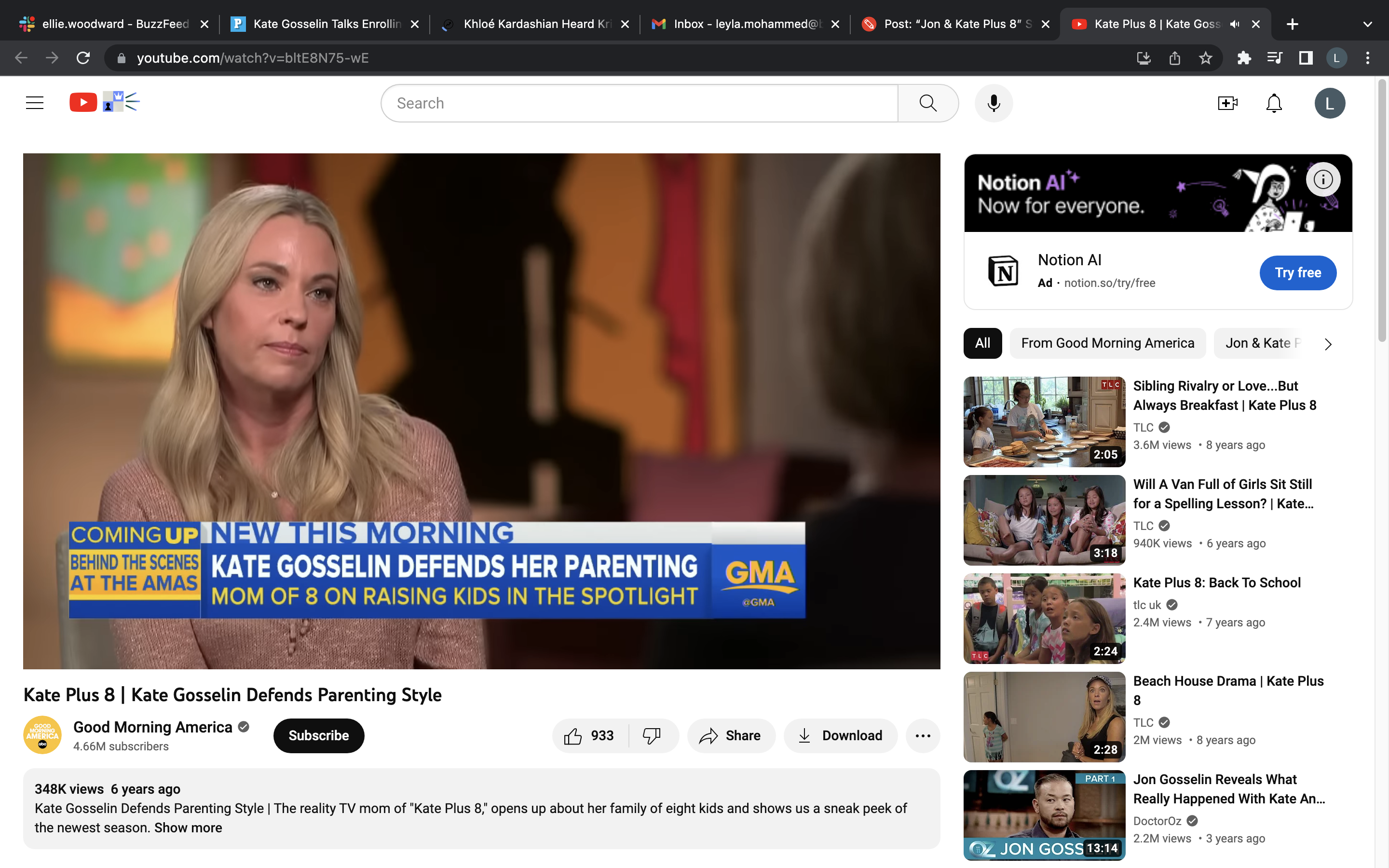Reload the current page
Viewport: 1389px width, 868px height.
click(x=83, y=58)
